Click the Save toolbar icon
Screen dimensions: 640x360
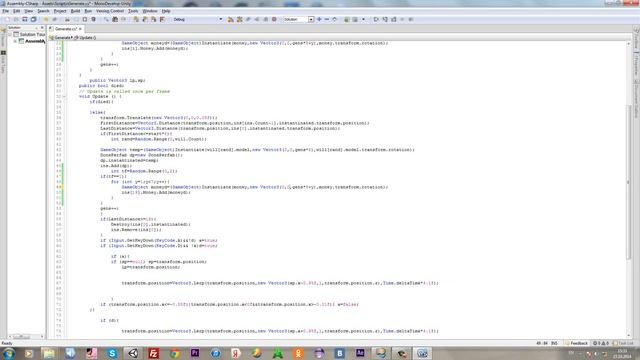click(x=25, y=19)
